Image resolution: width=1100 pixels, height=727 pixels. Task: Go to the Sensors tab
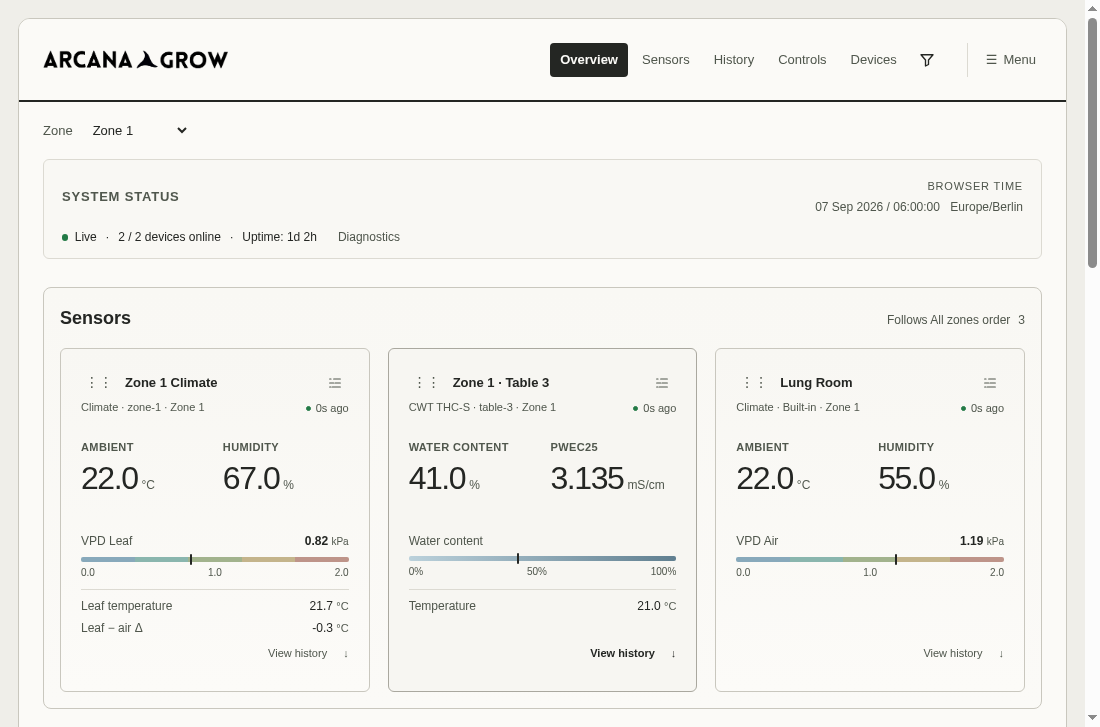666,60
